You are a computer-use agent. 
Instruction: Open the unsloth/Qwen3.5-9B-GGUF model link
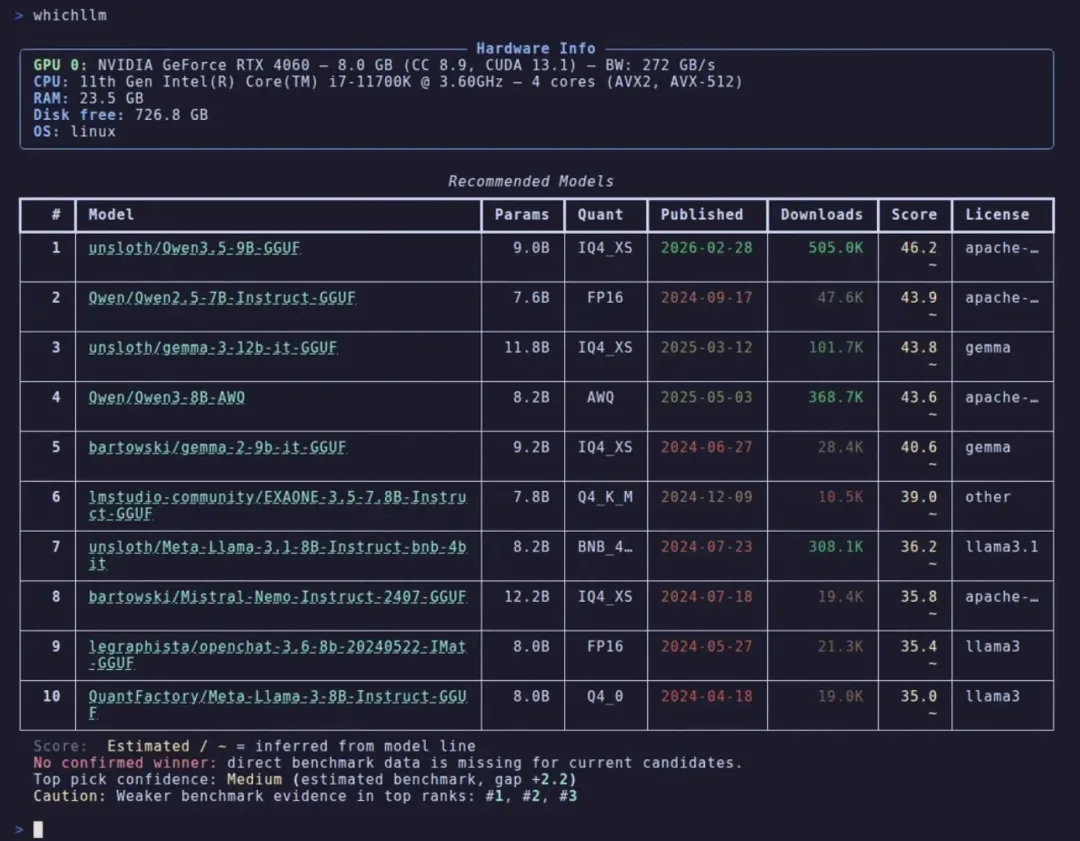point(194,248)
